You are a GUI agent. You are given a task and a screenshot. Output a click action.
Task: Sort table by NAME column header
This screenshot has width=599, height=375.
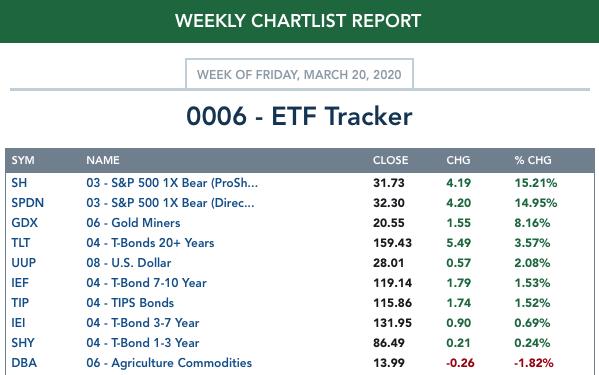[103, 160]
